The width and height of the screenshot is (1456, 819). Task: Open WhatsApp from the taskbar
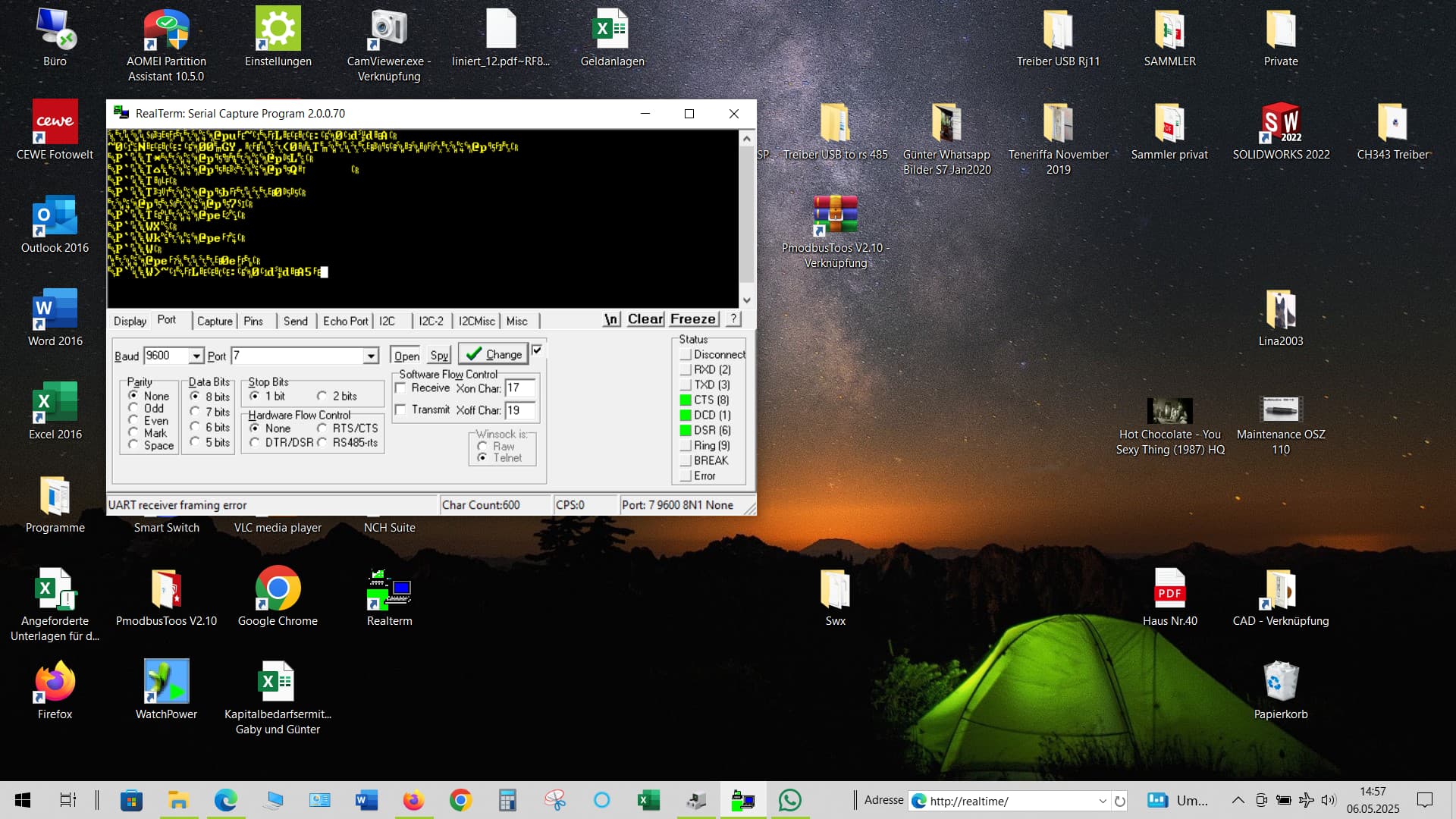[789, 800]
